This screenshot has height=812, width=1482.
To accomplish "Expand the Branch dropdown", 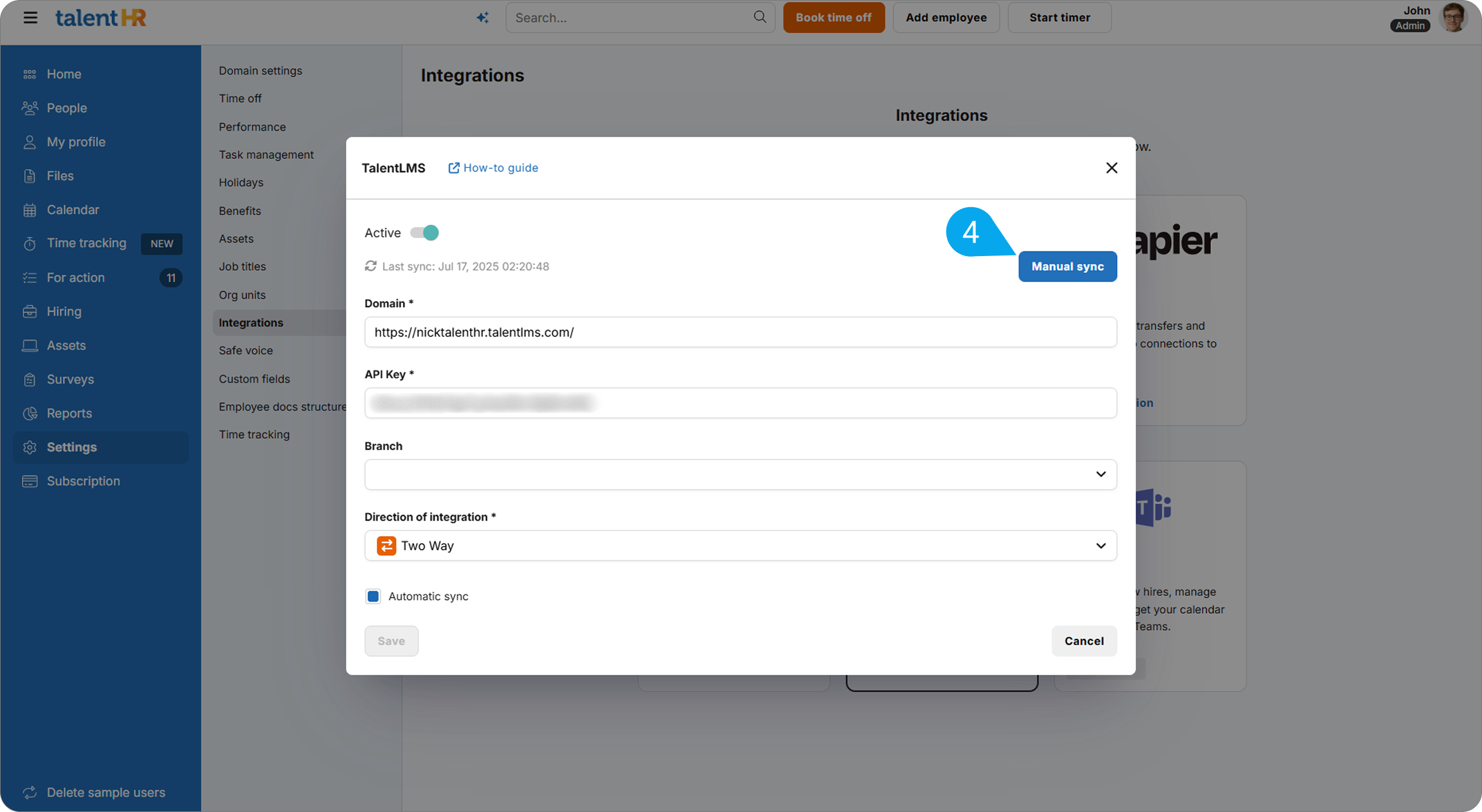I will [740, 474].
